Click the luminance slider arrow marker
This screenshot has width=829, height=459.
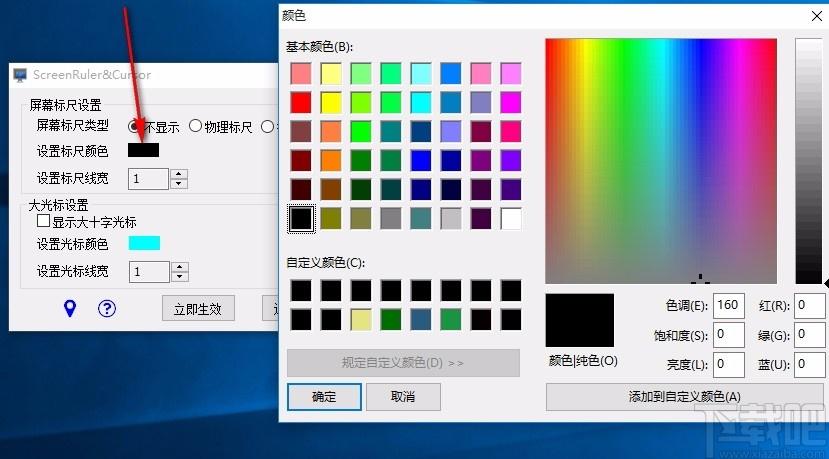(x=825, y=282)
